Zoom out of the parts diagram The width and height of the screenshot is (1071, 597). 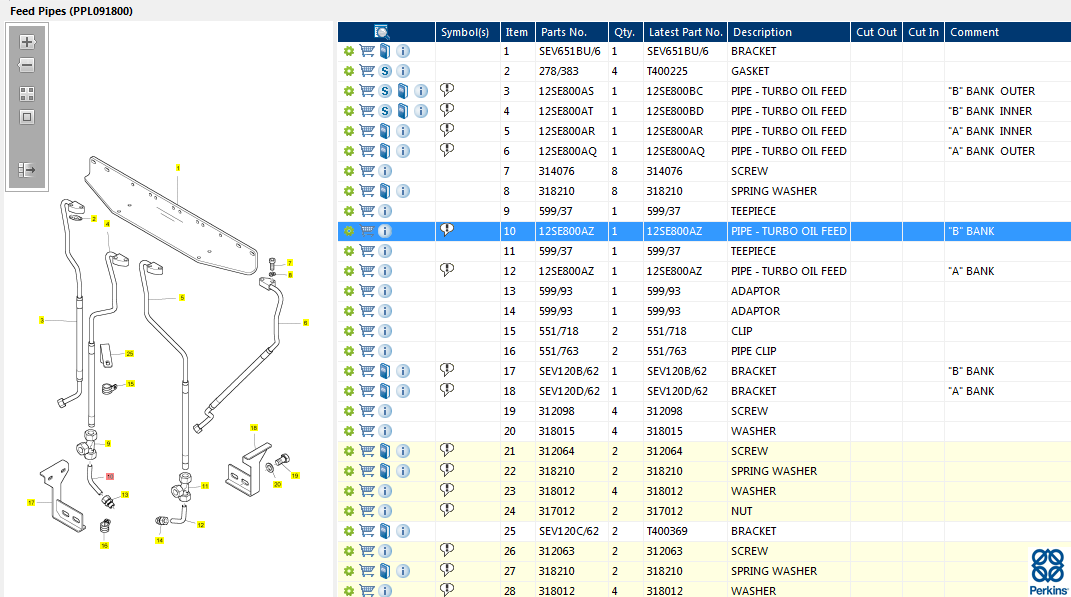tap(27, 65)
